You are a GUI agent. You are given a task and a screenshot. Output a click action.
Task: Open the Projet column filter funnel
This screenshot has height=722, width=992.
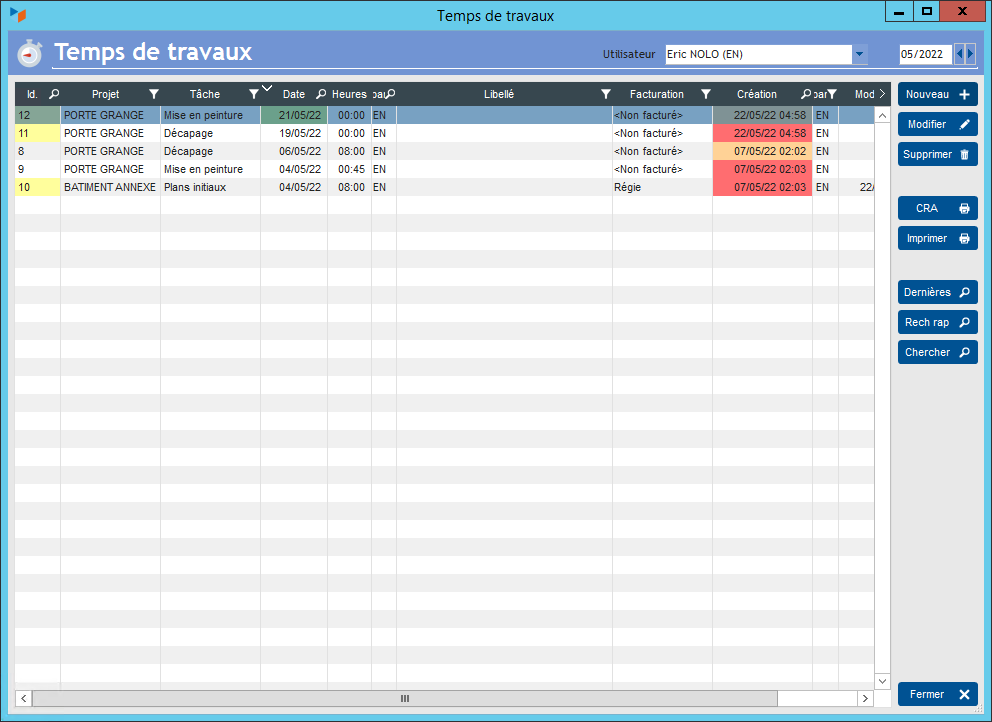pos(153,94)
